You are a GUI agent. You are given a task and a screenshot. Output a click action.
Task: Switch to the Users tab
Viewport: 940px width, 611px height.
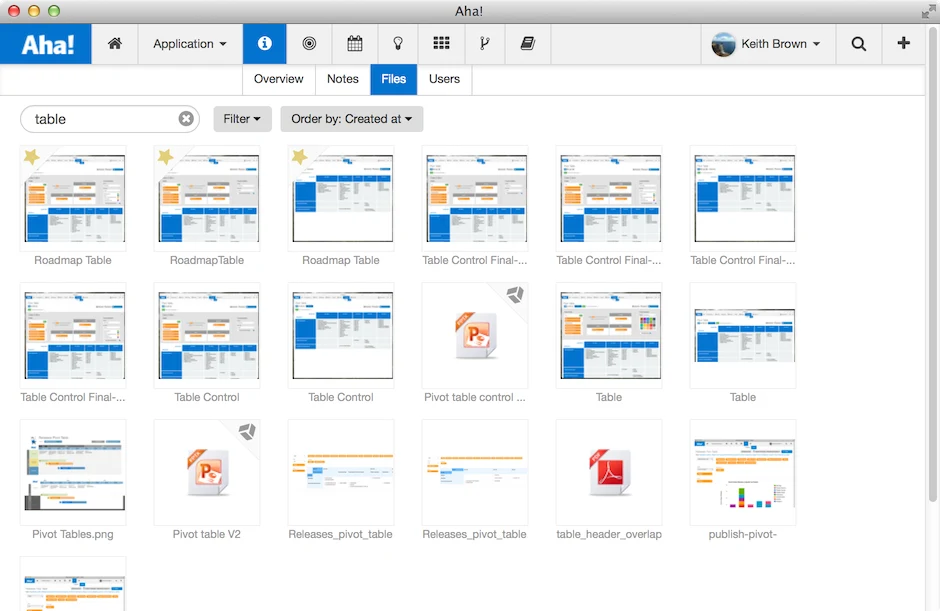444,79
